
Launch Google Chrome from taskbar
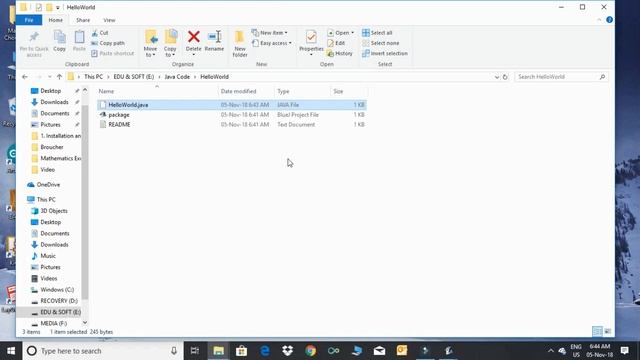point(311,351)
